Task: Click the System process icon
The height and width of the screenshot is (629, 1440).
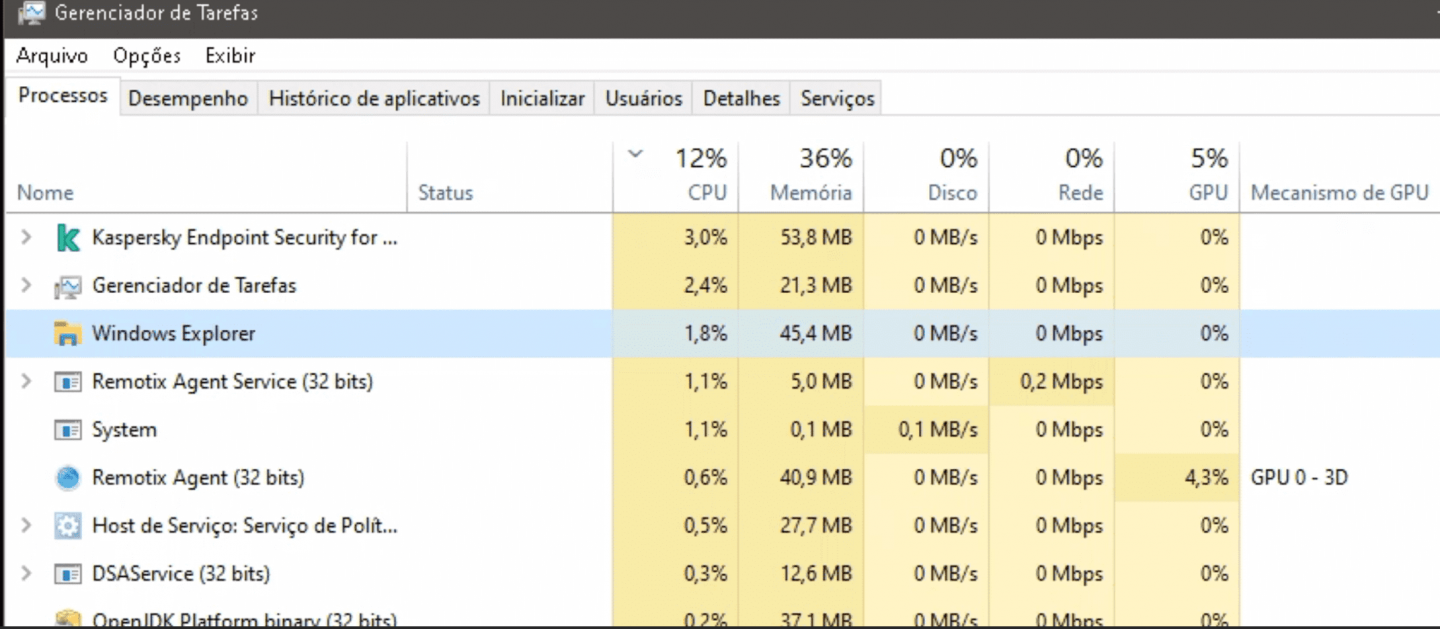Action: (68, 430)
